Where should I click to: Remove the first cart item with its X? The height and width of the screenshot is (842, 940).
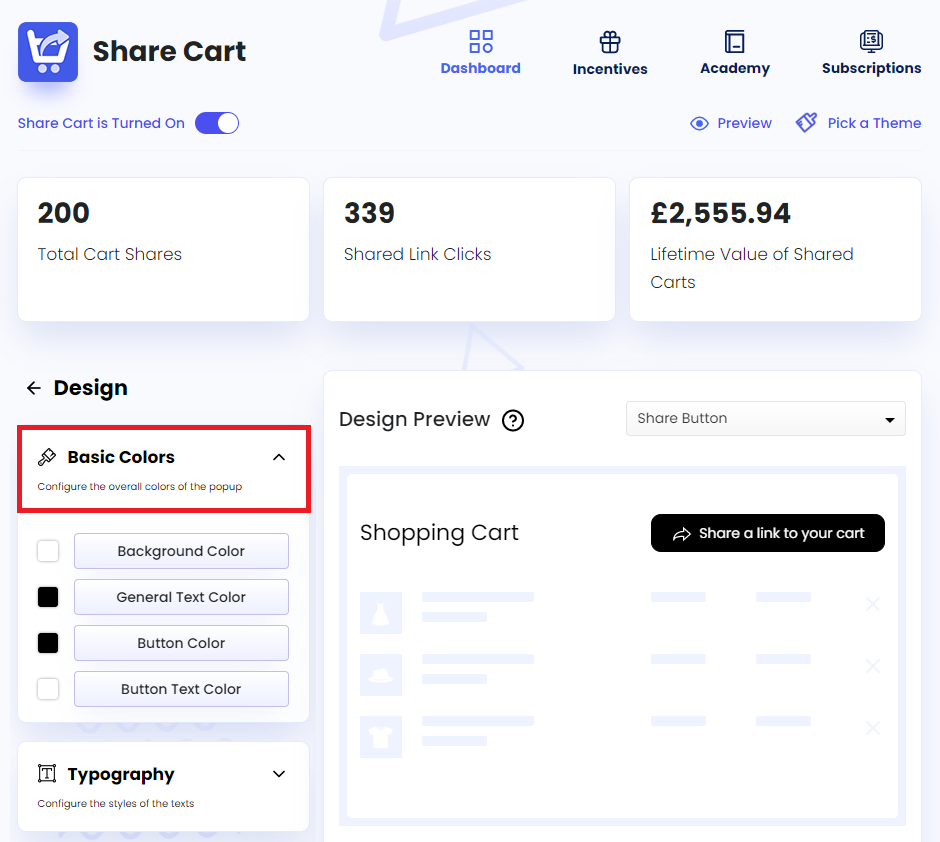(x=872, y=604)
